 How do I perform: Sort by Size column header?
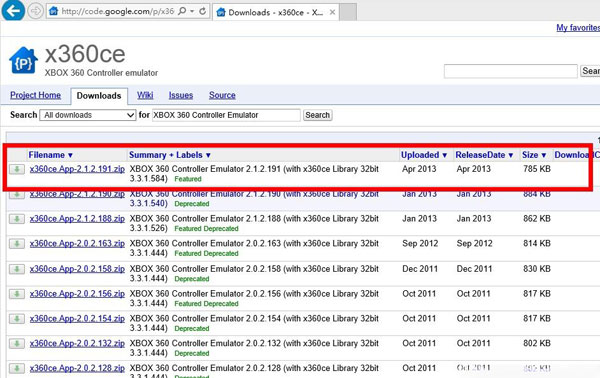534,155
